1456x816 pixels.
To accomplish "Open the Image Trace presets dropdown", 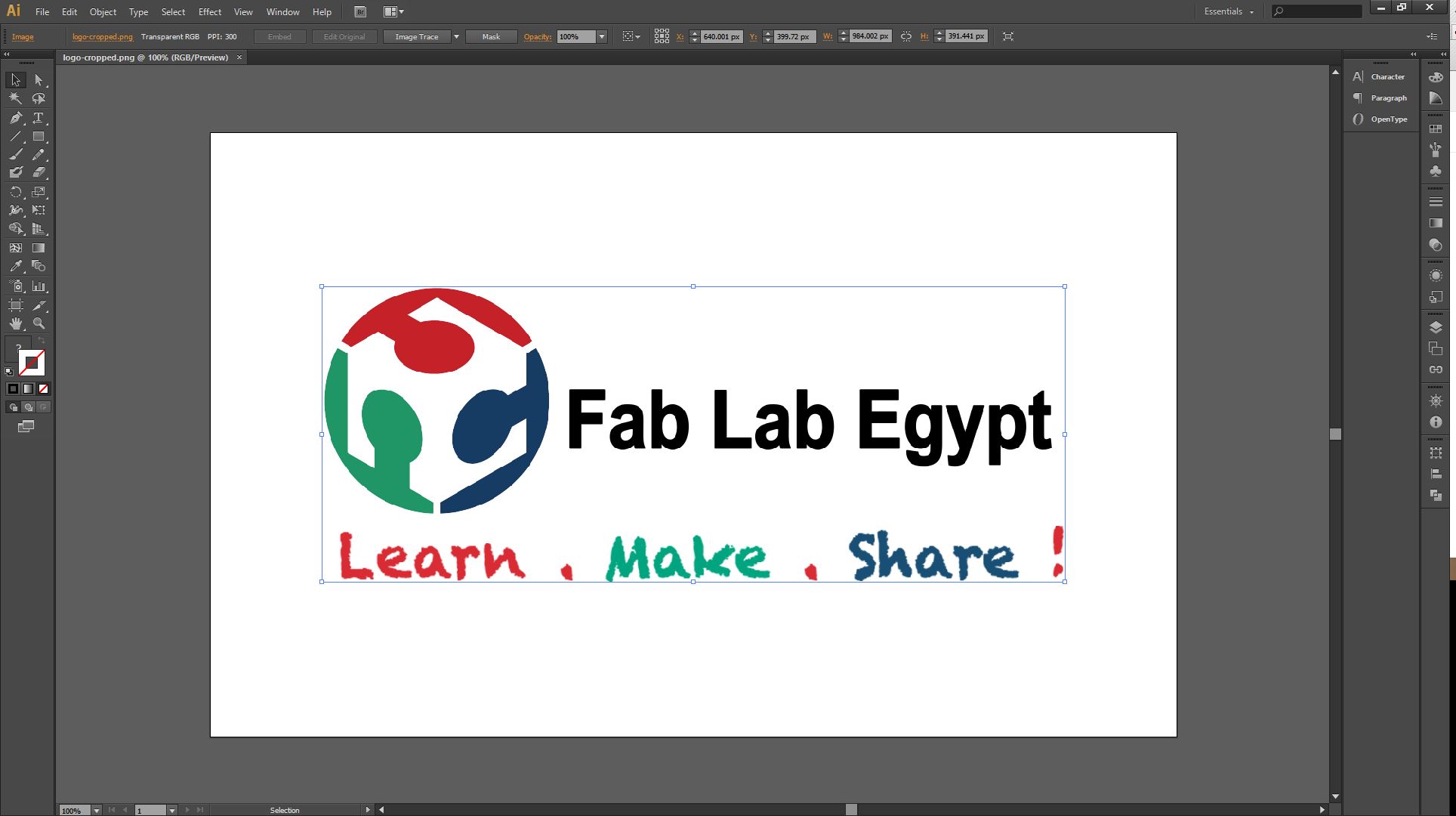I will 456,36.
